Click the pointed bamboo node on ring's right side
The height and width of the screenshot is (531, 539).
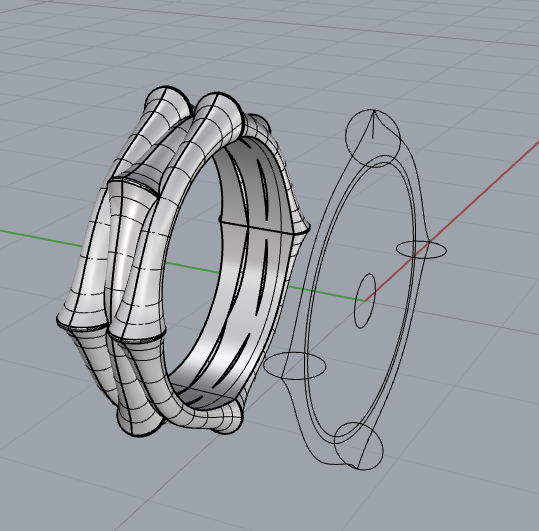click(x=302, y=227)
